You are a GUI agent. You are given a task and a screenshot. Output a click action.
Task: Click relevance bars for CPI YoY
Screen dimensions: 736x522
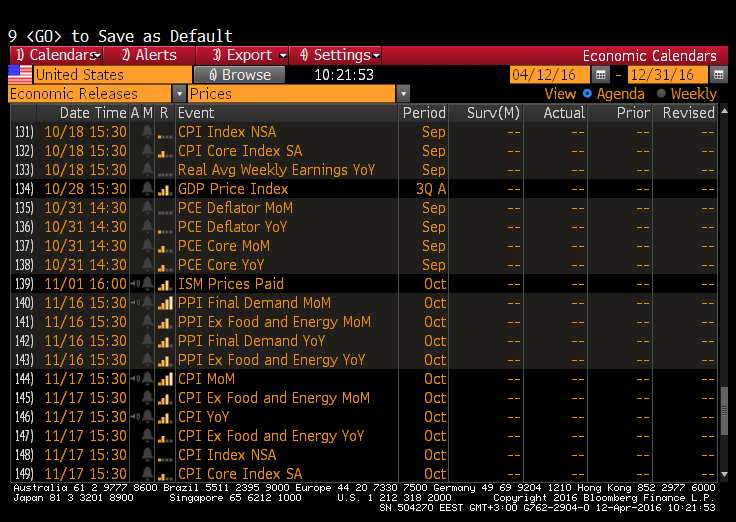click(x=165, y=417)
